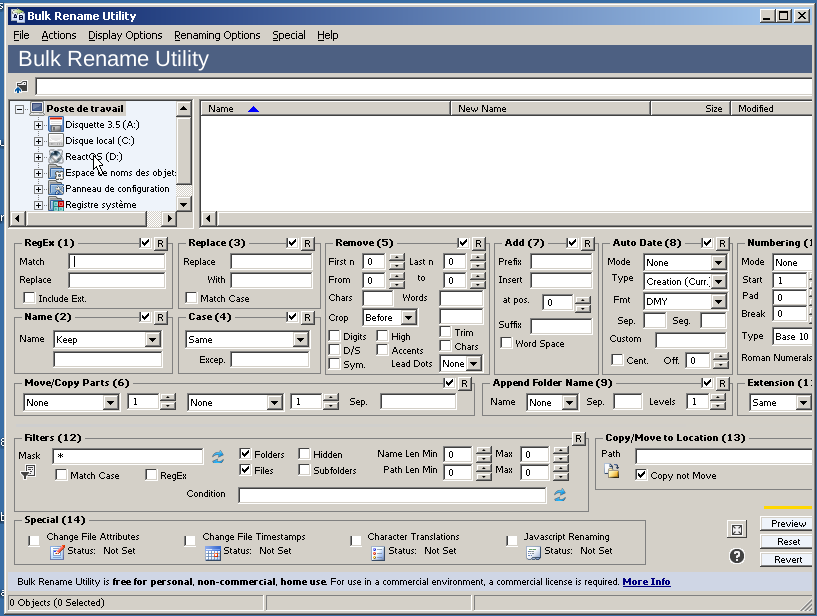
Task: Reset the RegEx (1) group via R button
Action: click(x=160, y=243)
